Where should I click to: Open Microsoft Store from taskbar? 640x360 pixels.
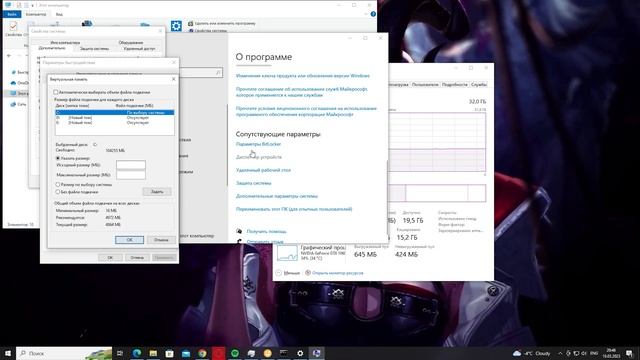pos(169,353)
